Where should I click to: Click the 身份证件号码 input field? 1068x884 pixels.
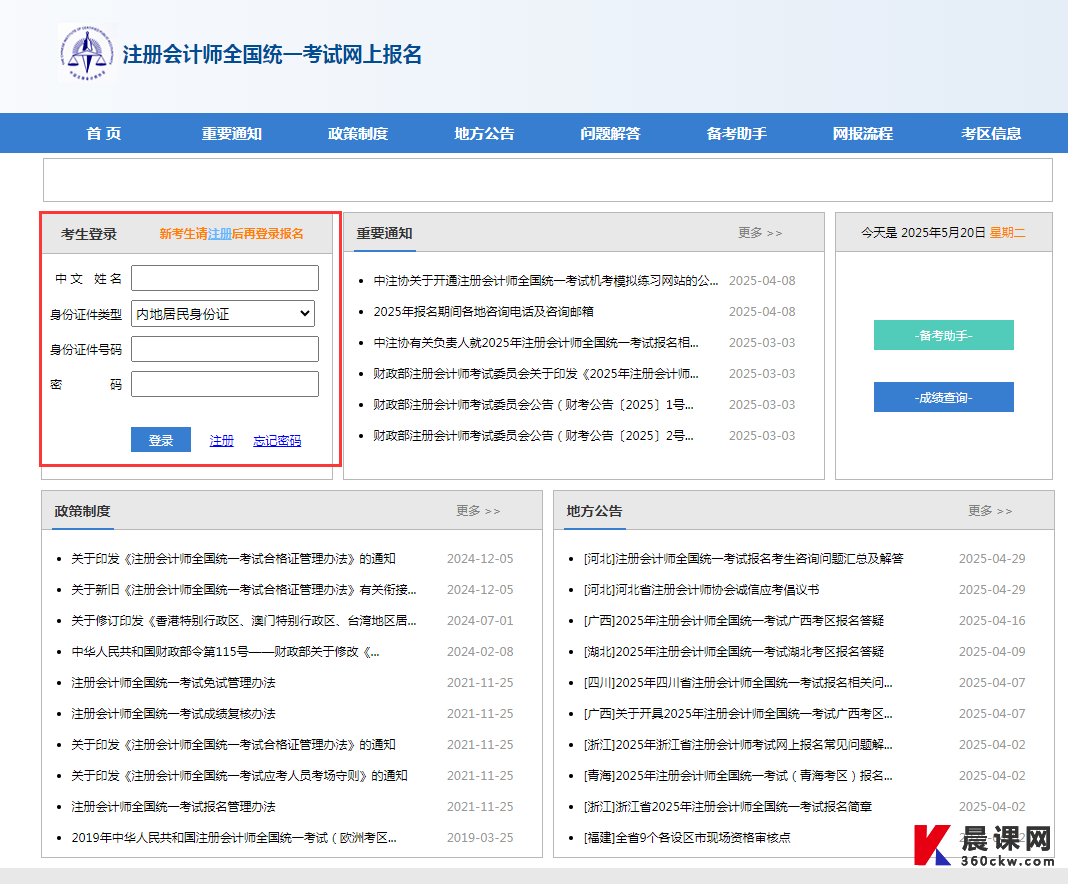(x=225, y=349)
